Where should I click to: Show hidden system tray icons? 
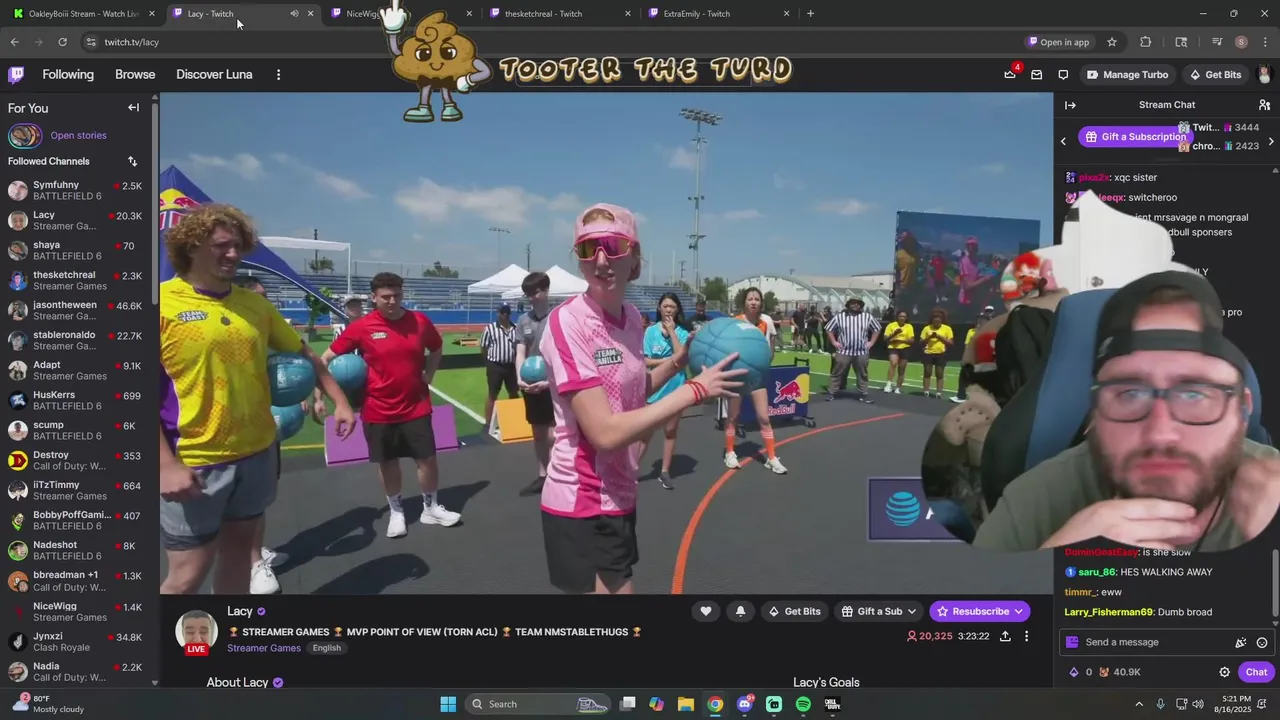[x=1138, y=704]
